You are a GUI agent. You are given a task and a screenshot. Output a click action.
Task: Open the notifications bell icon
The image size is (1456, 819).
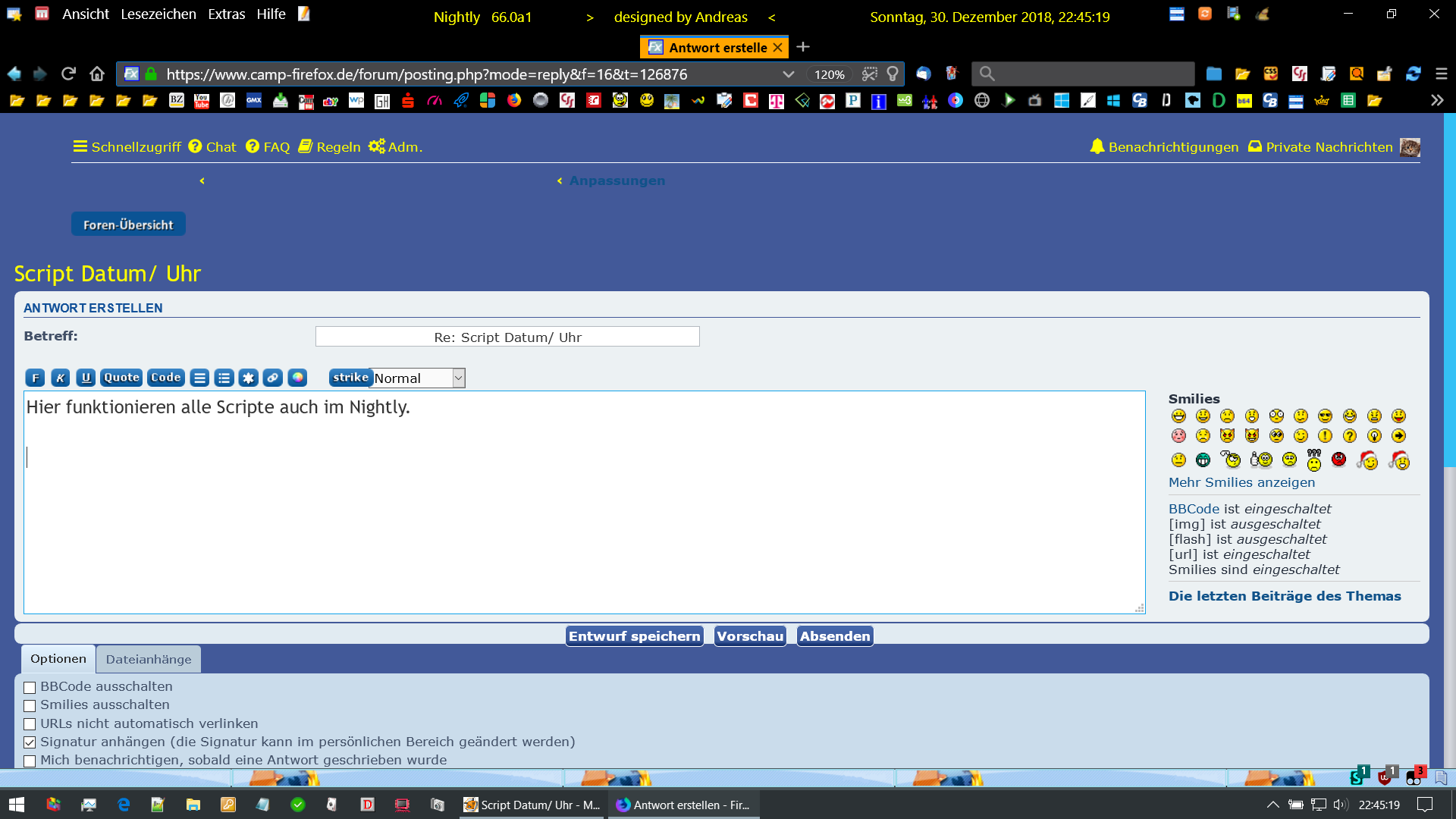coord(1097,146)
